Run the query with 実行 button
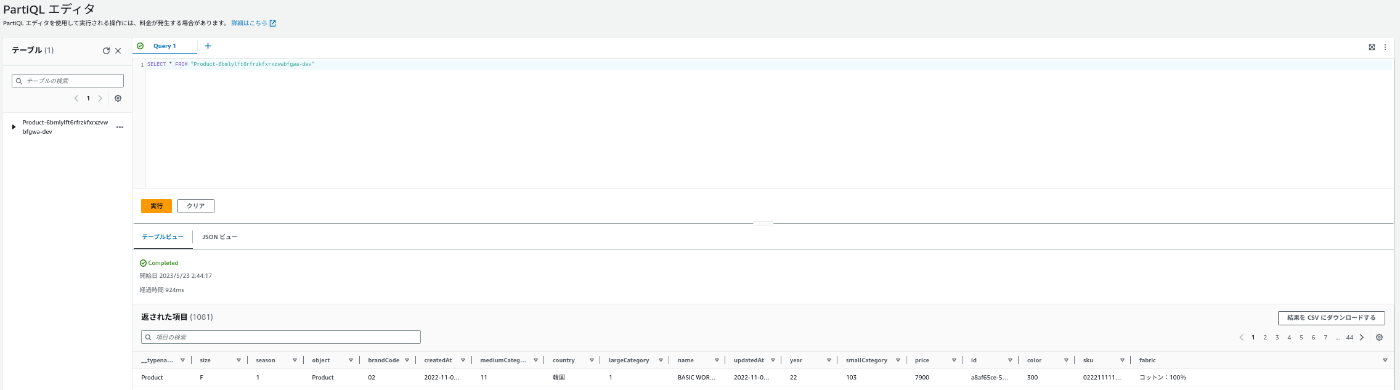The image size is (1400, 390). [x=156, y=206]
